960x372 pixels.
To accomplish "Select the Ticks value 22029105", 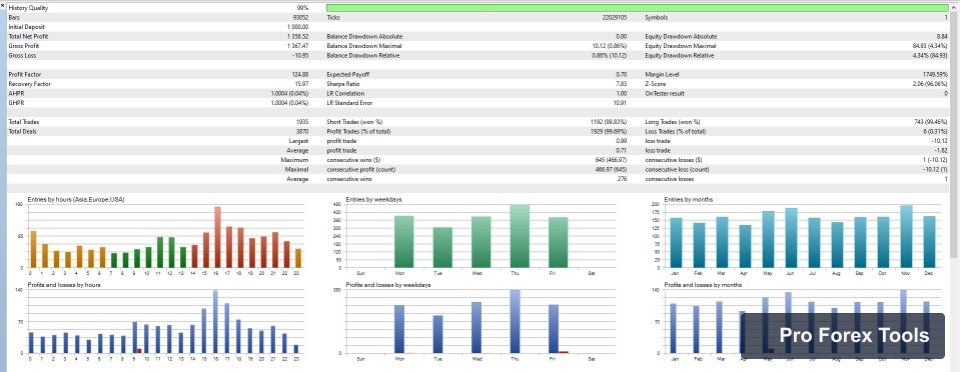I will [x=615, y=18].
